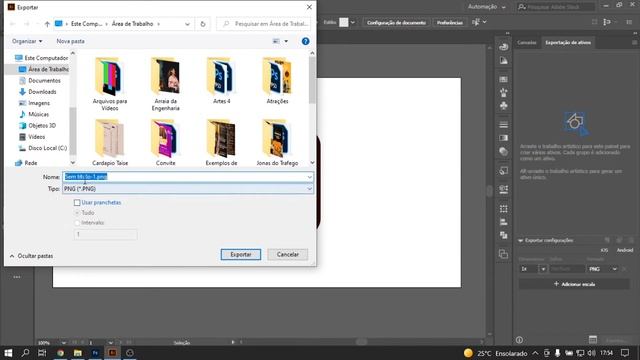Click info icon at Asset Export panel bottom
The image size is (640, 360).
click(519, 340)
